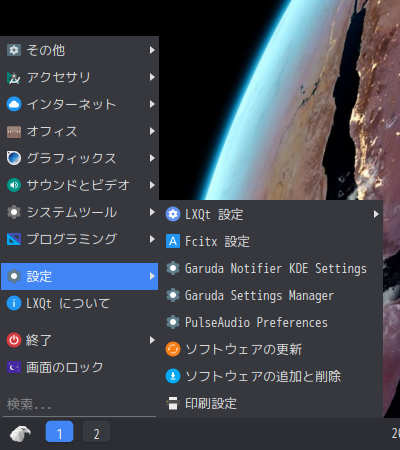
Task: Open the プログラミング menu category
Action: [x=79, y=239]
